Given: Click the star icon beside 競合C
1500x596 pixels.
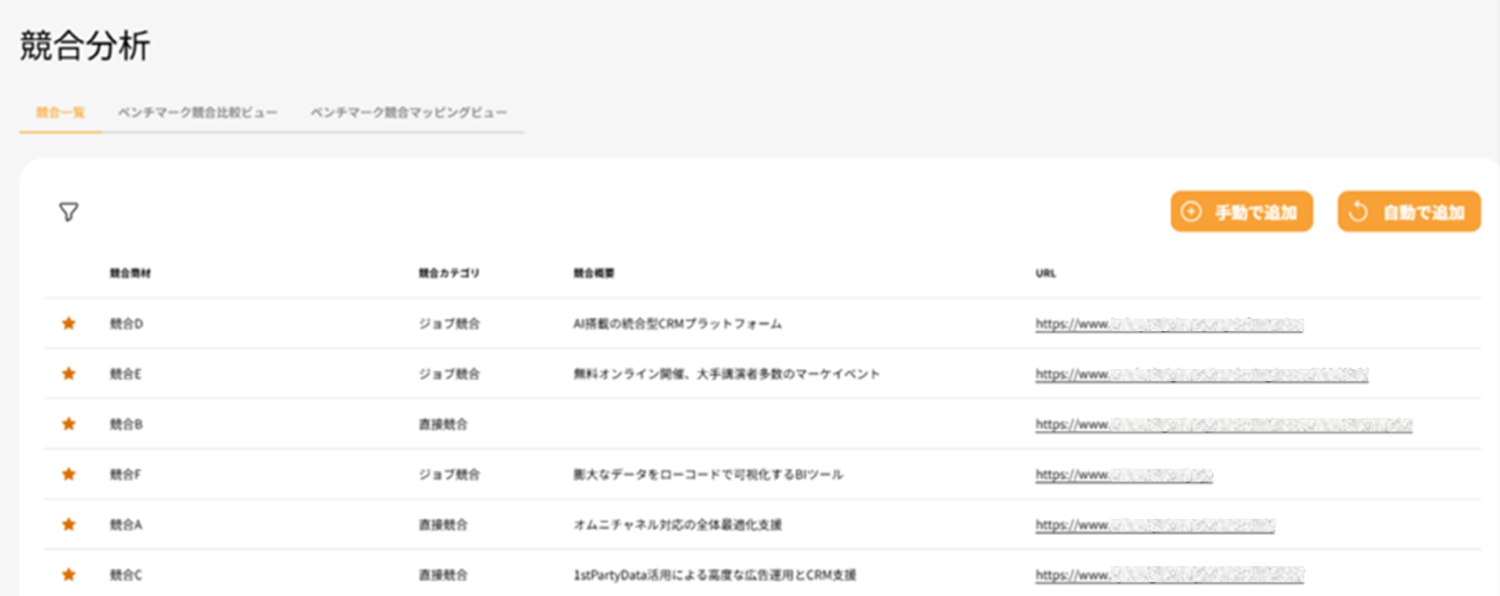Looking at the screenshot, I should pyautogui.click(x=69, y=575).
